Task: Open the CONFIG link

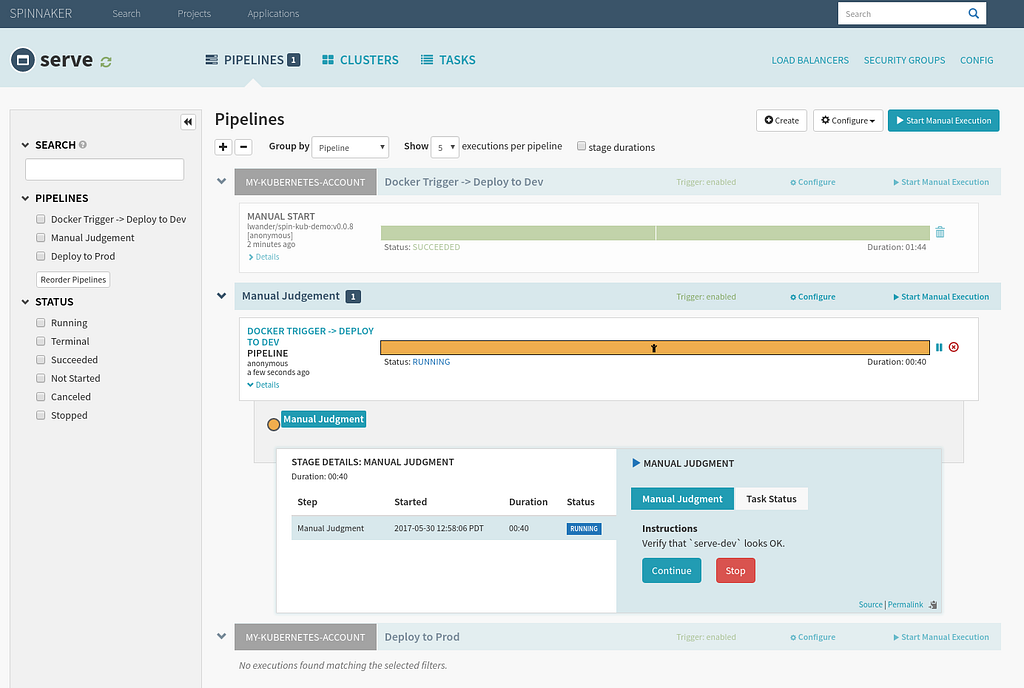Action: click(x=976, y=60)
